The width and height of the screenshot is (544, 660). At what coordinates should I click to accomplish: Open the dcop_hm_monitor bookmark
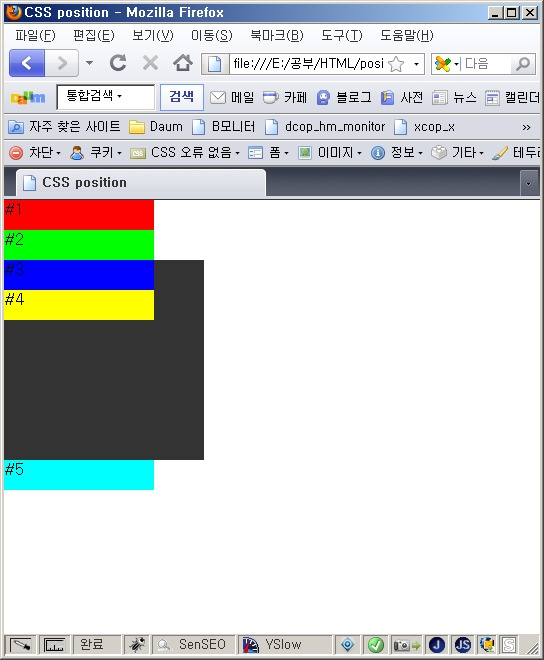pos(325,127)
